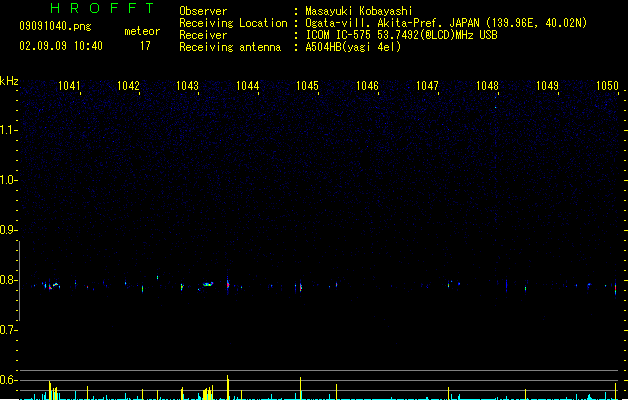Click the meteor label
This screenshot has height=400, width=629.
click(x=142, y=31)
